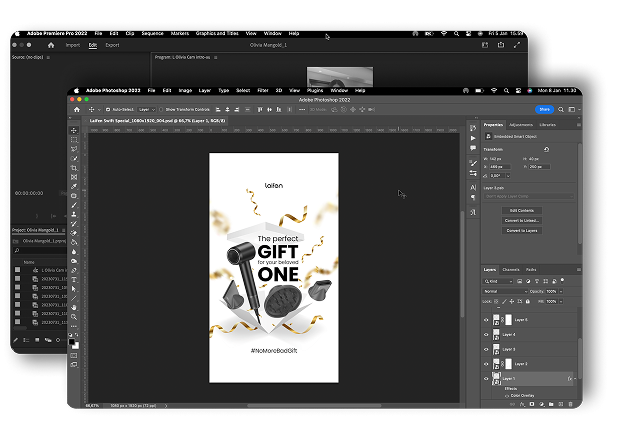Screen dimensions: 619x426
Task: Select the Brush tool
Action: [x=74, y=205]
